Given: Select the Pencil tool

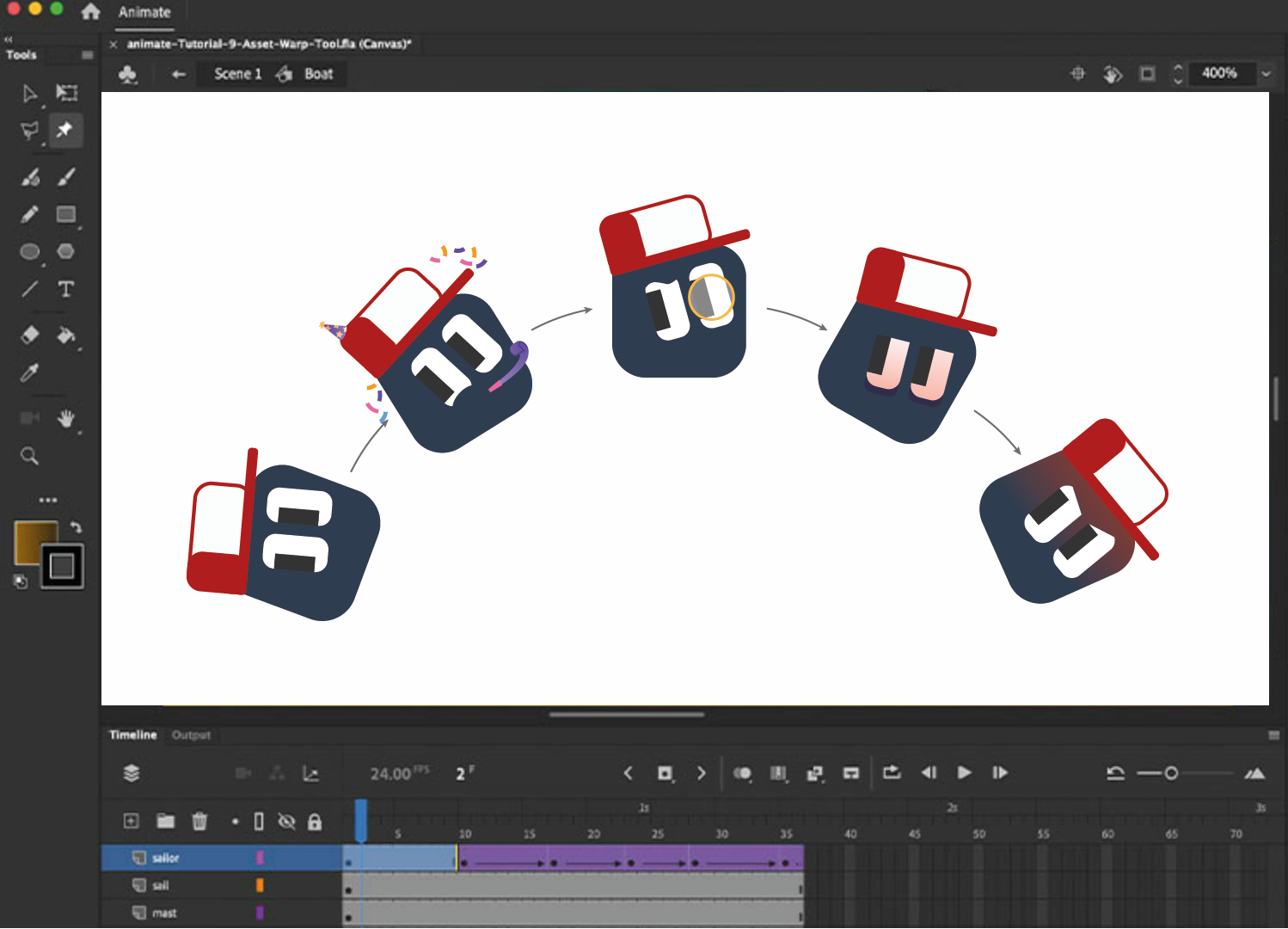Looking at the screenshot, I should tap(29, 214).
